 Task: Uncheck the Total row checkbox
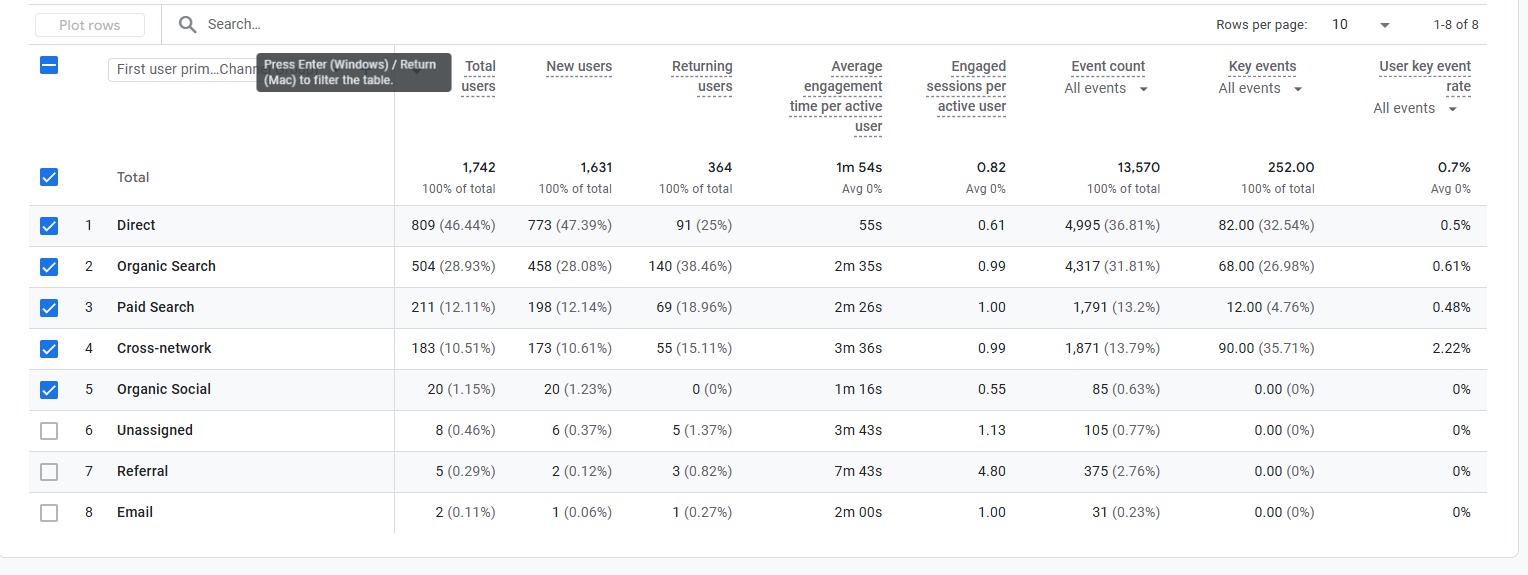(x=49, y=177)
